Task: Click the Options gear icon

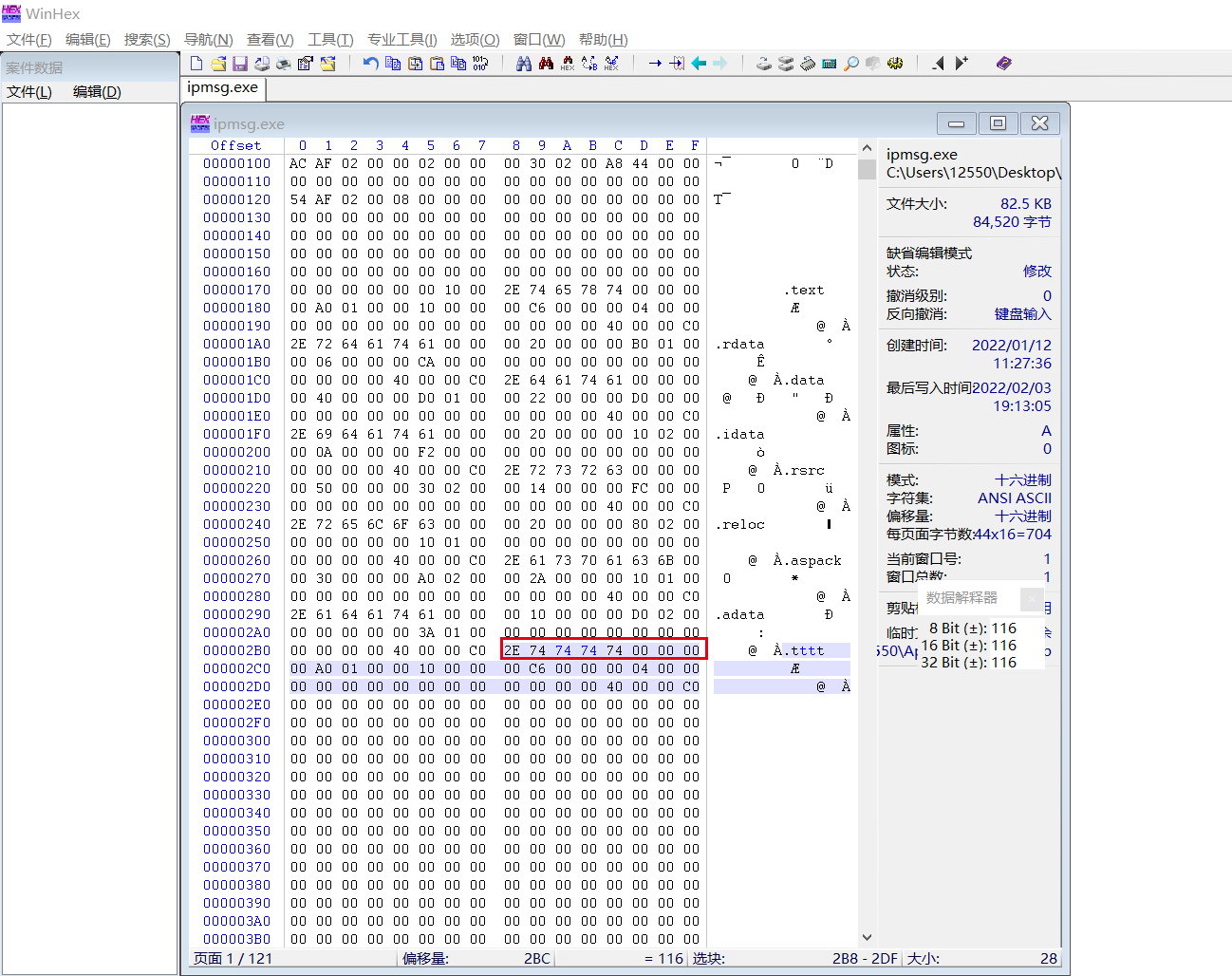Action: click(895, 64)
